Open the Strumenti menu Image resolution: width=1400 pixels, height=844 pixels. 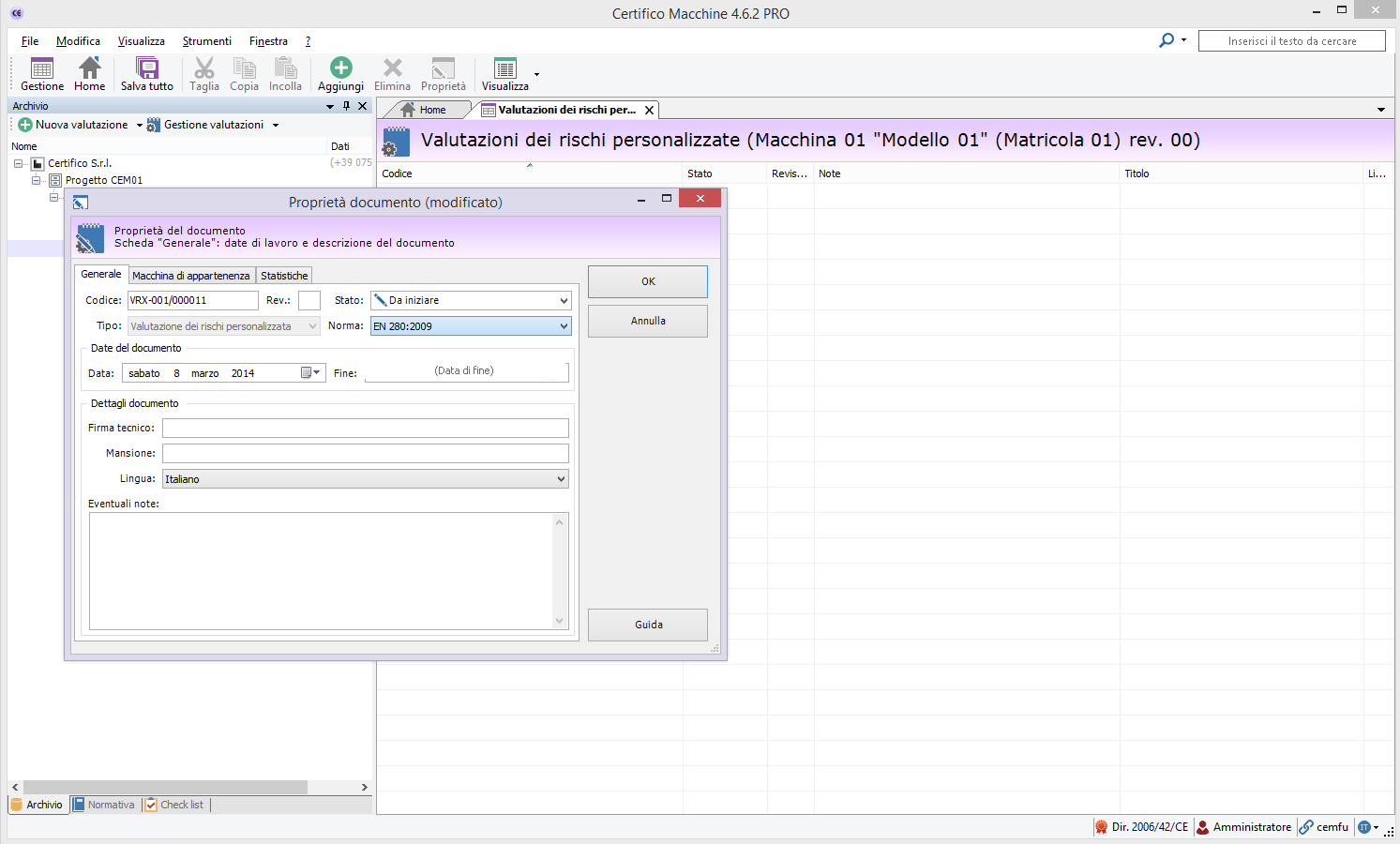(x=207, y=41)
